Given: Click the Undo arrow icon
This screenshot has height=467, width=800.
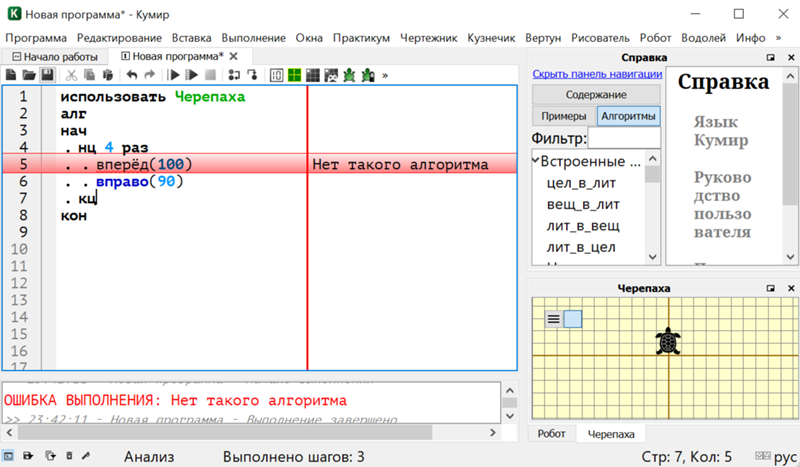Looking at the screenshot, I should 132,75.
